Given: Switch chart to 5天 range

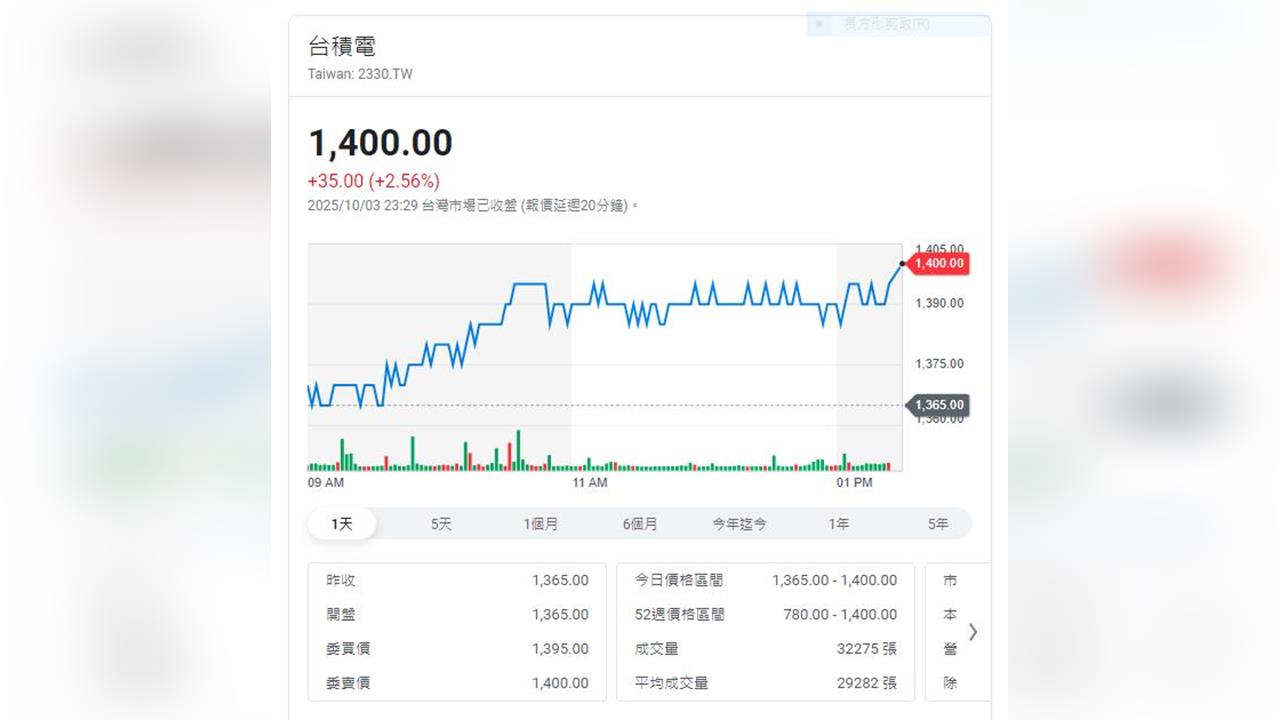Looking at the screenshot, I should click(x=441, y=524).
